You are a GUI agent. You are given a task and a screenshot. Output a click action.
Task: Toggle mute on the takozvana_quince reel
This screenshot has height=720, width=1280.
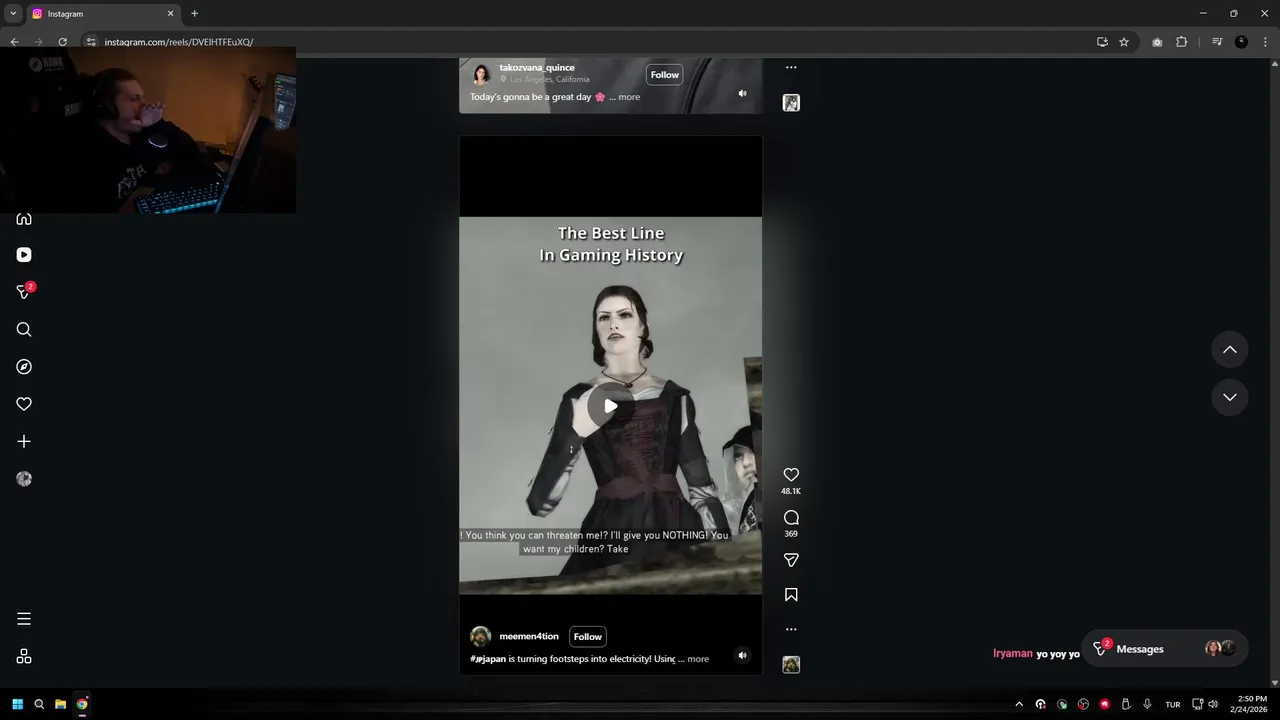pyautogui.click(x=742, y=94)
